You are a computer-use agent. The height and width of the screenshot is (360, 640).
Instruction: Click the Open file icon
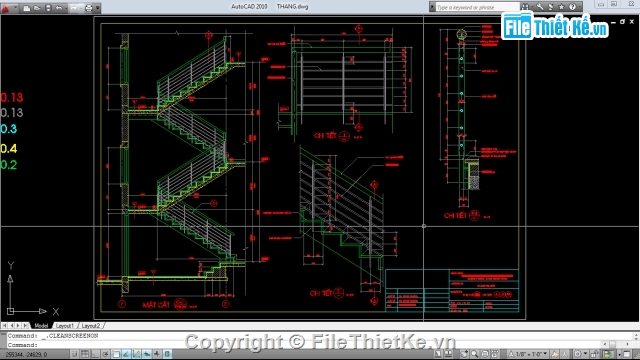(x=37, y=8)
